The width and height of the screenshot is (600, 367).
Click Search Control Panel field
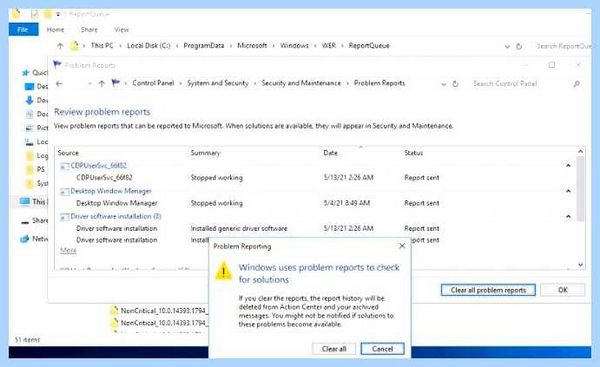(x=520, y=83)
